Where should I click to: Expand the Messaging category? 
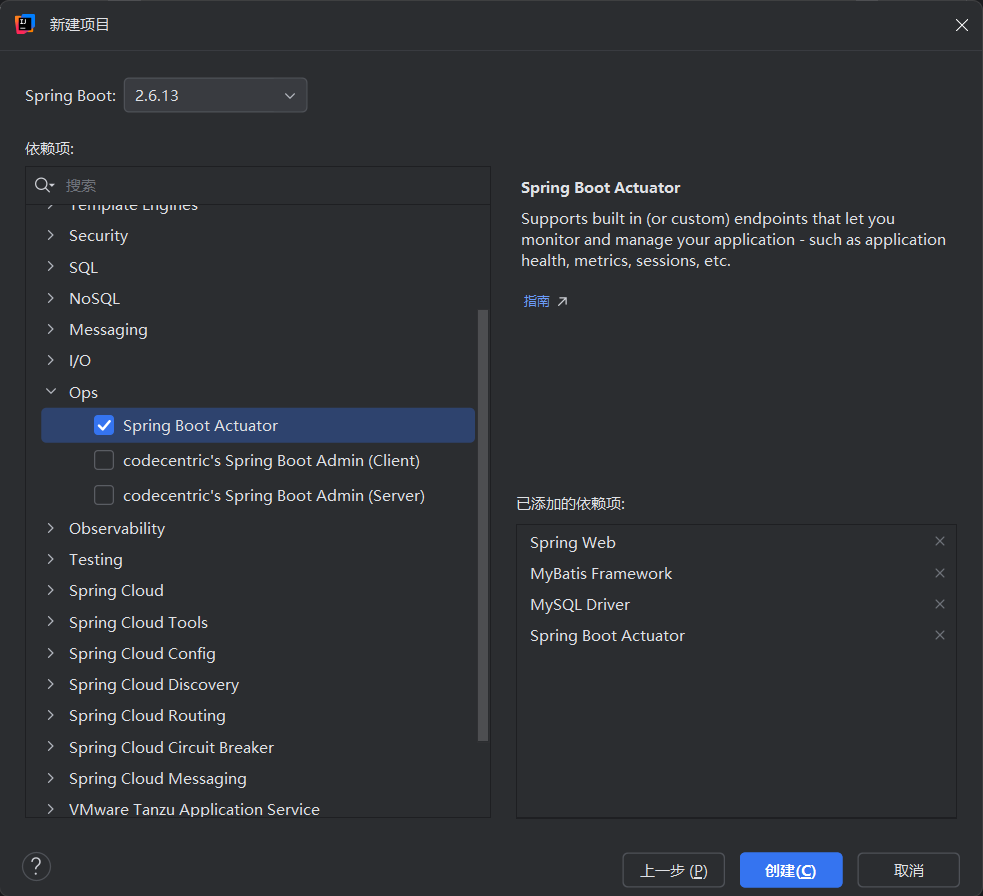(51, 329)
